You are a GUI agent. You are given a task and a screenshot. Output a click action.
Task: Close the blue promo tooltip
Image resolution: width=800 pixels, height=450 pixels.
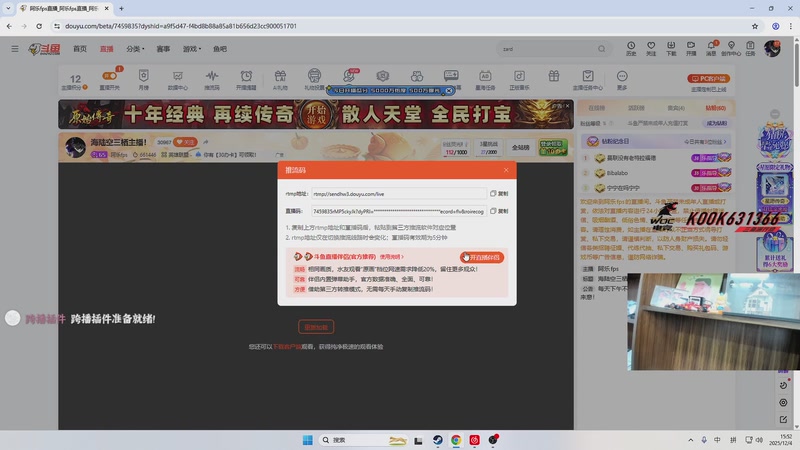click(x=448, y=90)
